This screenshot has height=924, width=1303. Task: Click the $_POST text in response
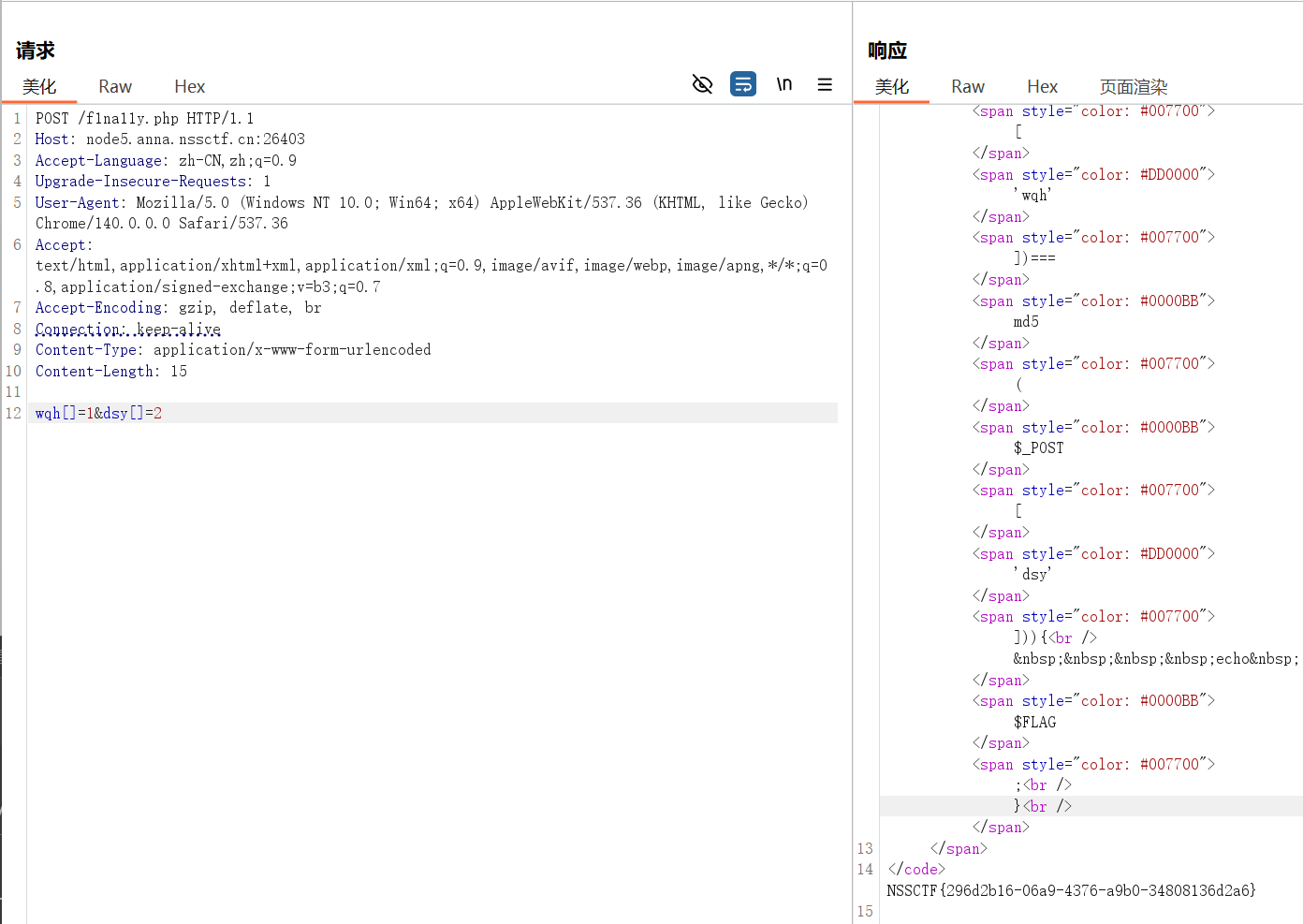tap(1038, 447)
